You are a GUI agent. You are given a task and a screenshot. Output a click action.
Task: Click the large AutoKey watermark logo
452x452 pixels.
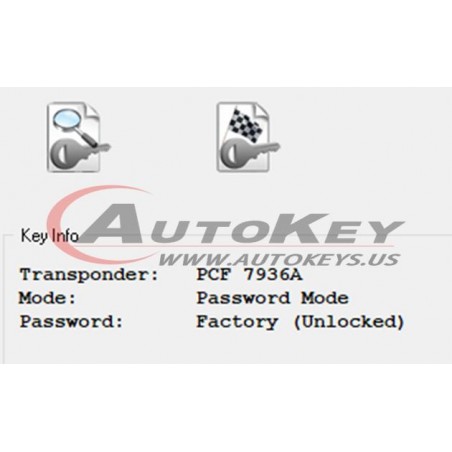click(225, 228)
